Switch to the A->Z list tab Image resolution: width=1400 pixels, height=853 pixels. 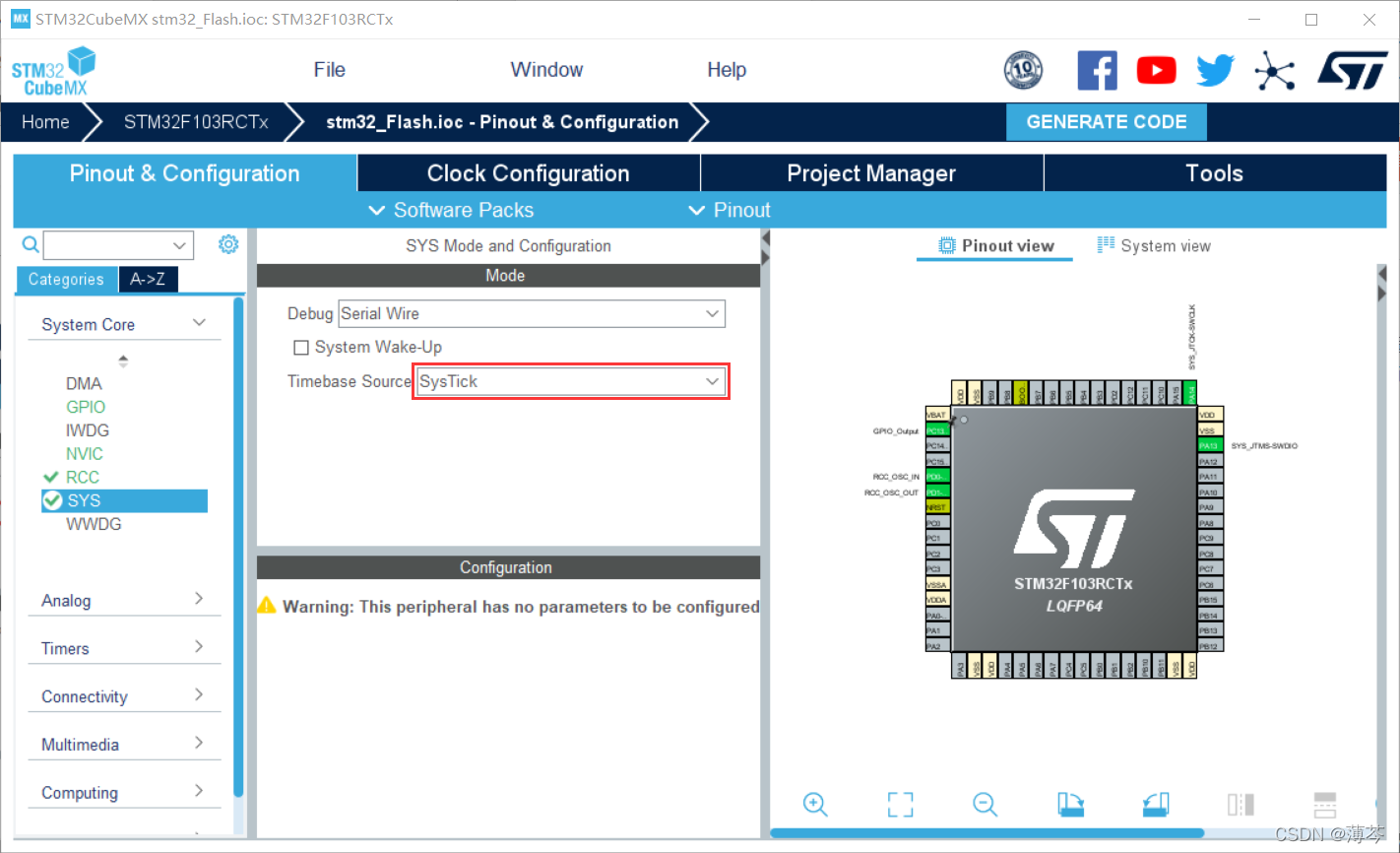click(148, 280)
